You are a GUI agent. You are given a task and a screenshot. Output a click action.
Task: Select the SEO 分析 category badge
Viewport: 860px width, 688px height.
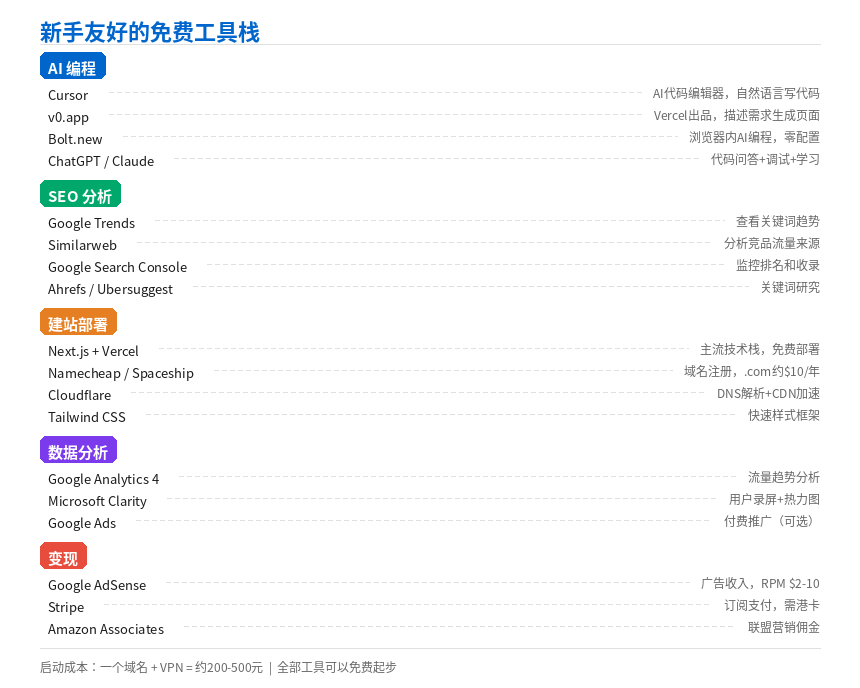(80, 194)
